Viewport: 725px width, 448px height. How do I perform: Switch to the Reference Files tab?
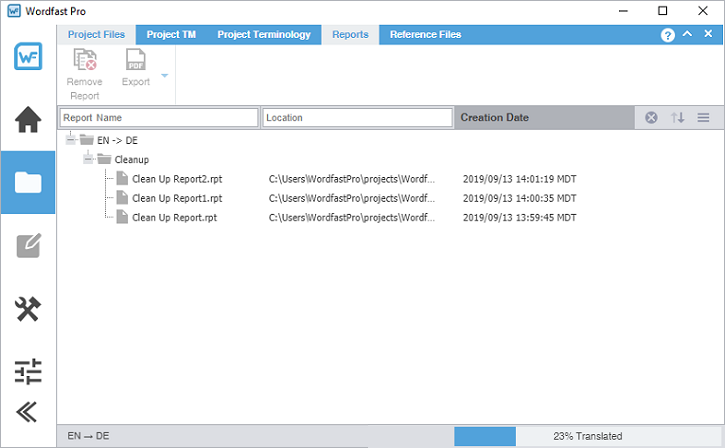pyautogui.click(x=425, y=34)
